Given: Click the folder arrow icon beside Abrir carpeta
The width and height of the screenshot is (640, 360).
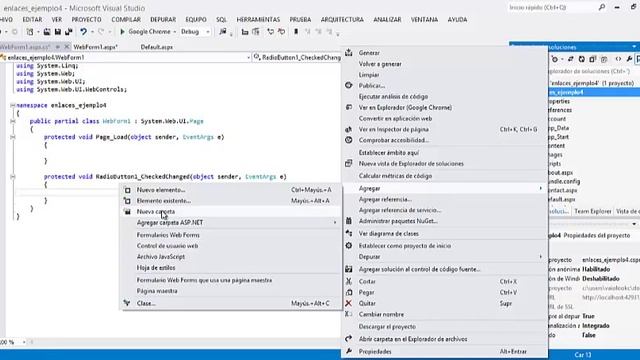Looking at the screenshot, I should tap(349, 339).
